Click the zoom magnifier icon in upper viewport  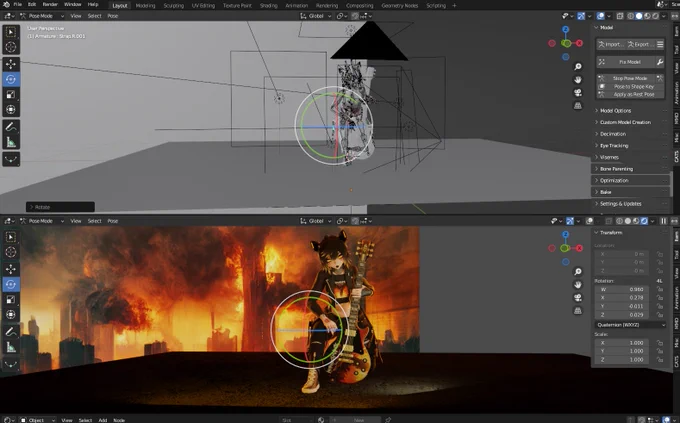[578, 66]
